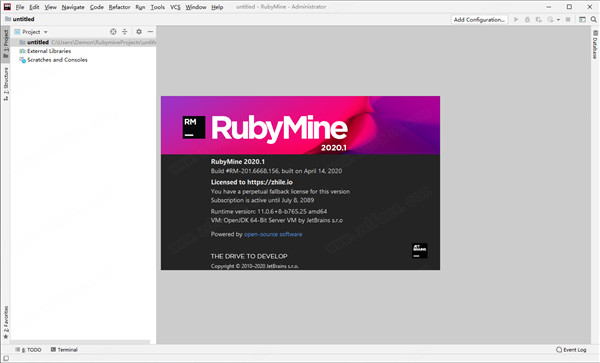This screenshot has width=600, height=363.
Task: Open the Run Anything window icon
Action: pyautogui.click(x=582, y=20)
